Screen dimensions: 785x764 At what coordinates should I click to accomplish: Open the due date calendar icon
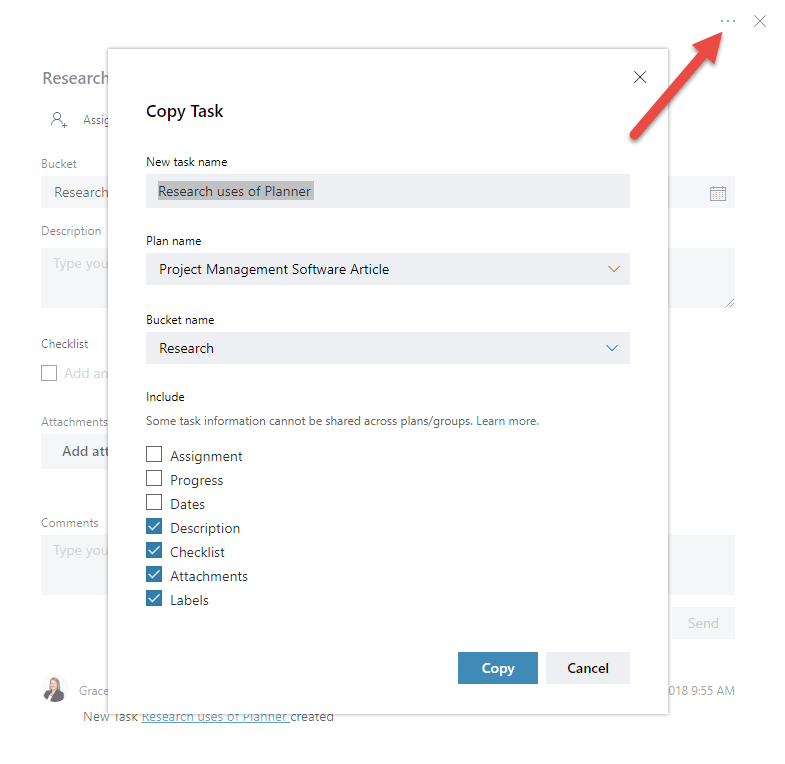tap(717, 193)
